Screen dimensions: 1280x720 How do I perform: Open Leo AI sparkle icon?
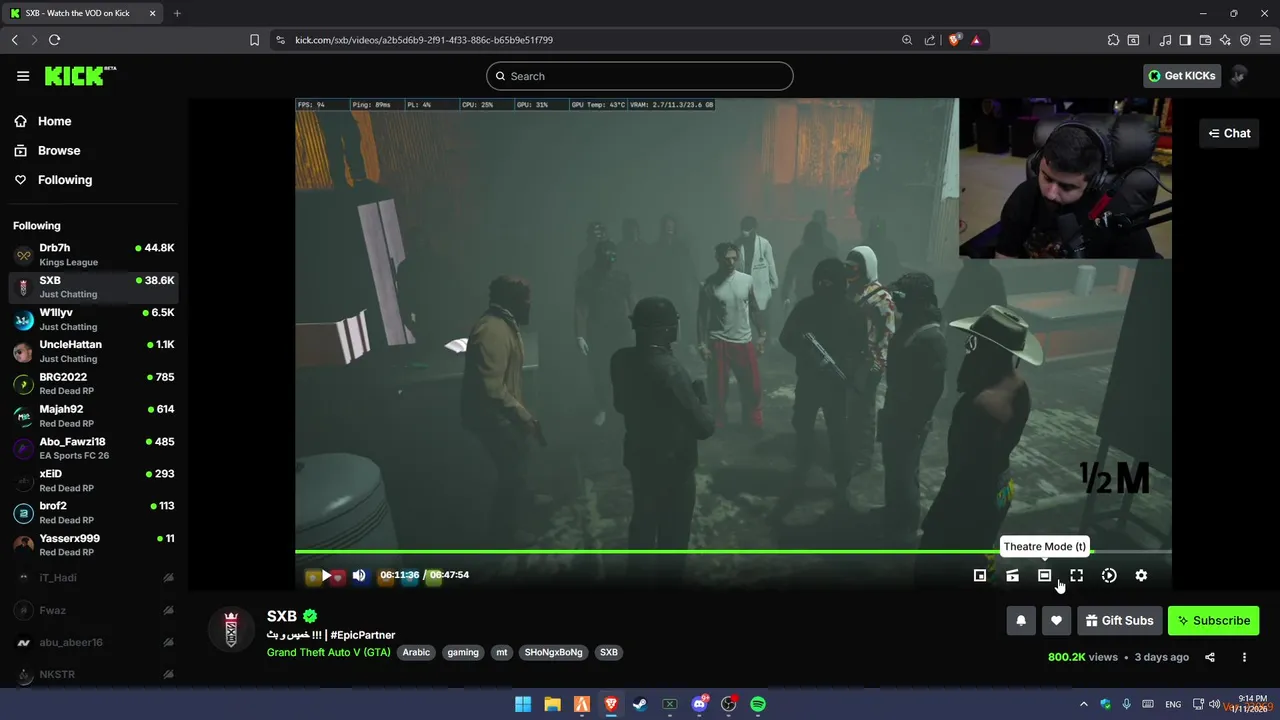(x=1225, y=40)
